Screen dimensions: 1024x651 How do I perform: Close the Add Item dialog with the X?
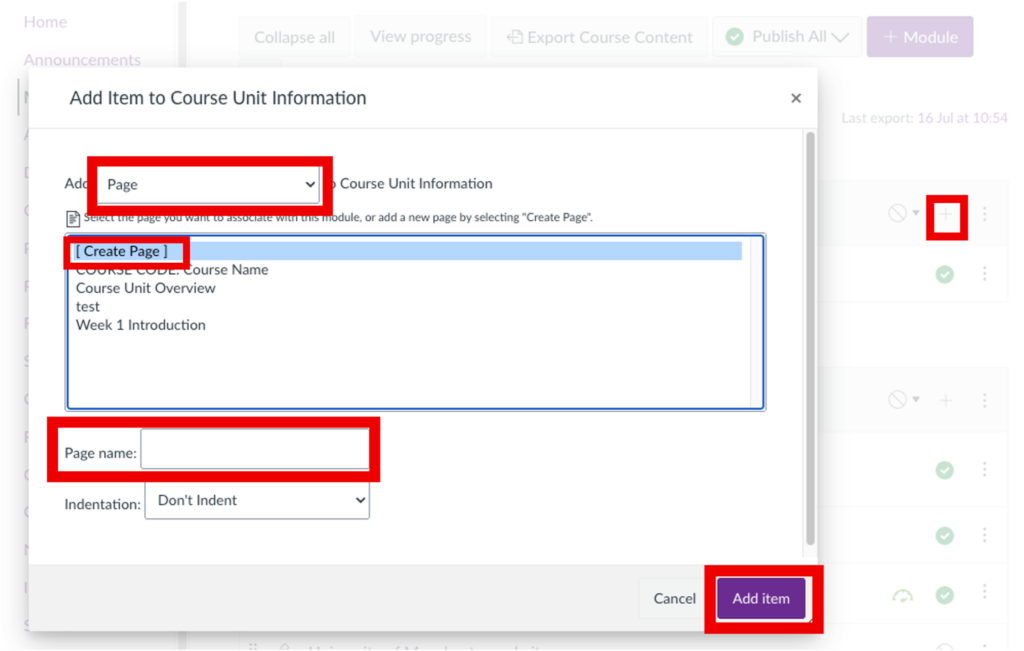pos(796,98)
